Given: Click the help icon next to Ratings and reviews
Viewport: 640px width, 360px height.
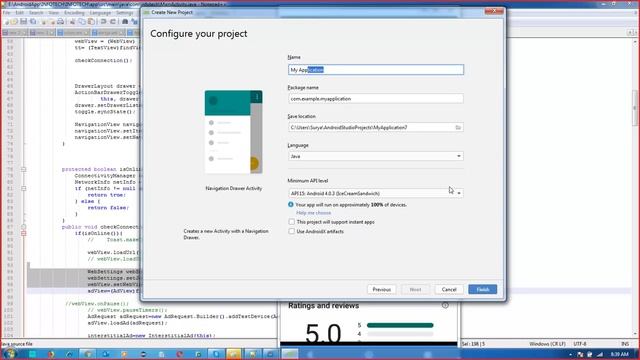Looking at the screenshot, I should pos(445,305).
